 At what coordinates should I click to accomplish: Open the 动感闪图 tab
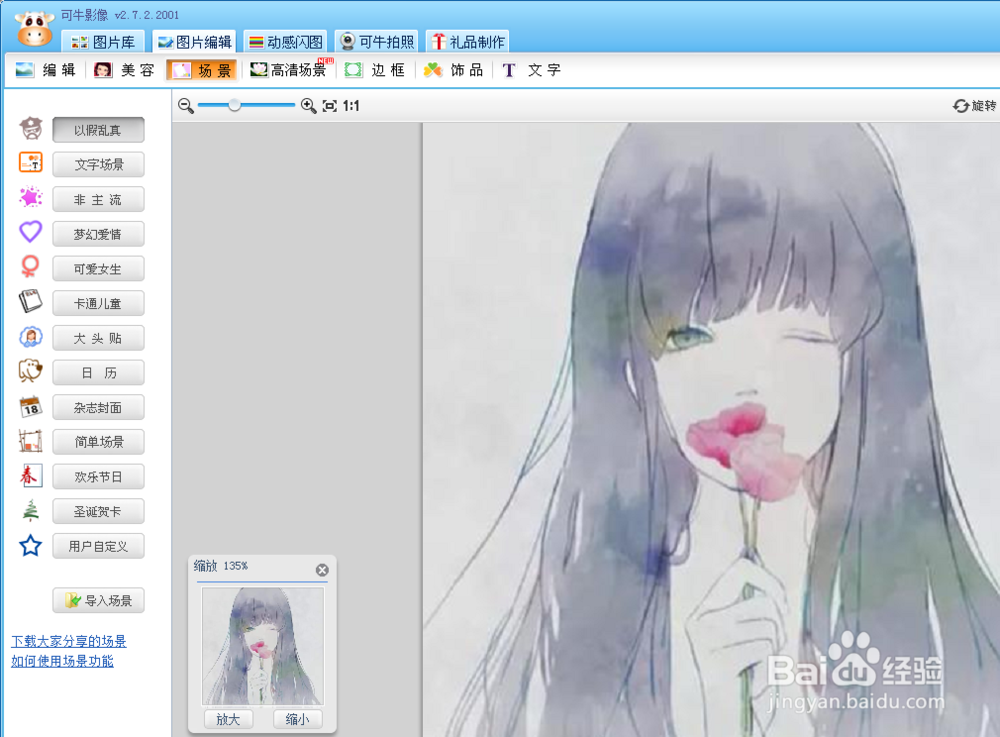pyautogui.click(x=286, y=42)
